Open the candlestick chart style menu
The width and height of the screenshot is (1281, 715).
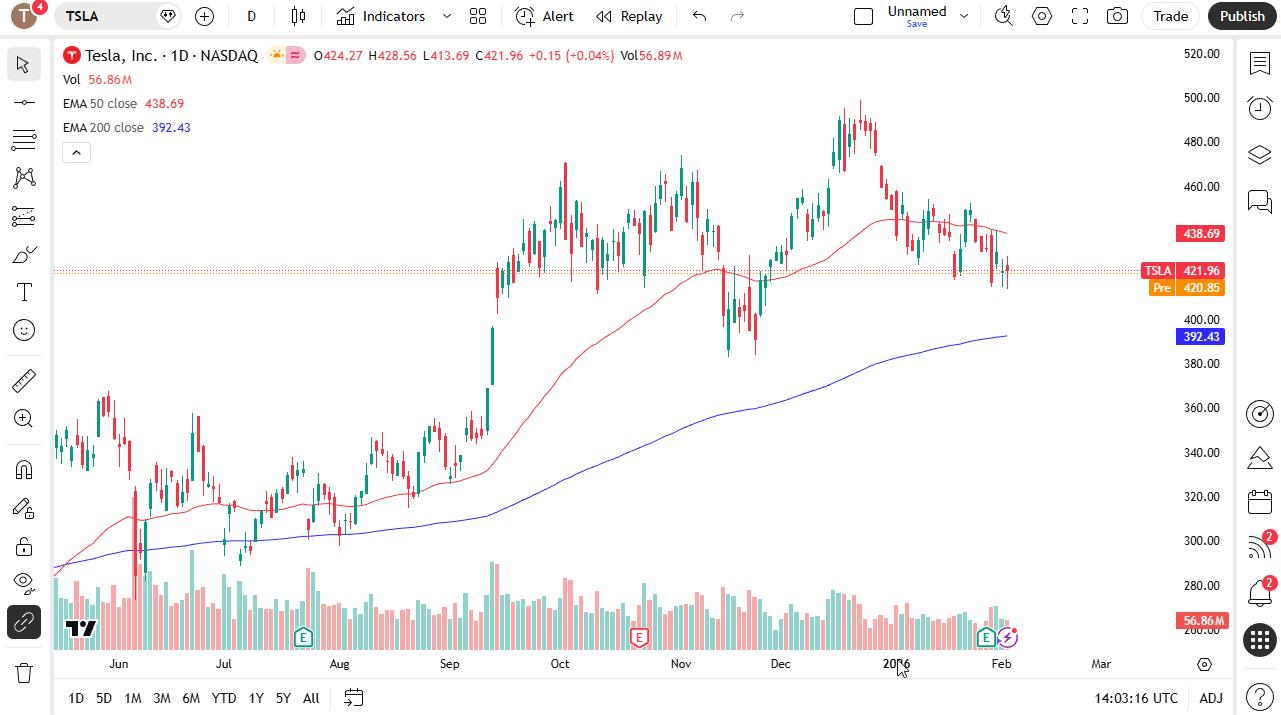click(x=298, y=16)
